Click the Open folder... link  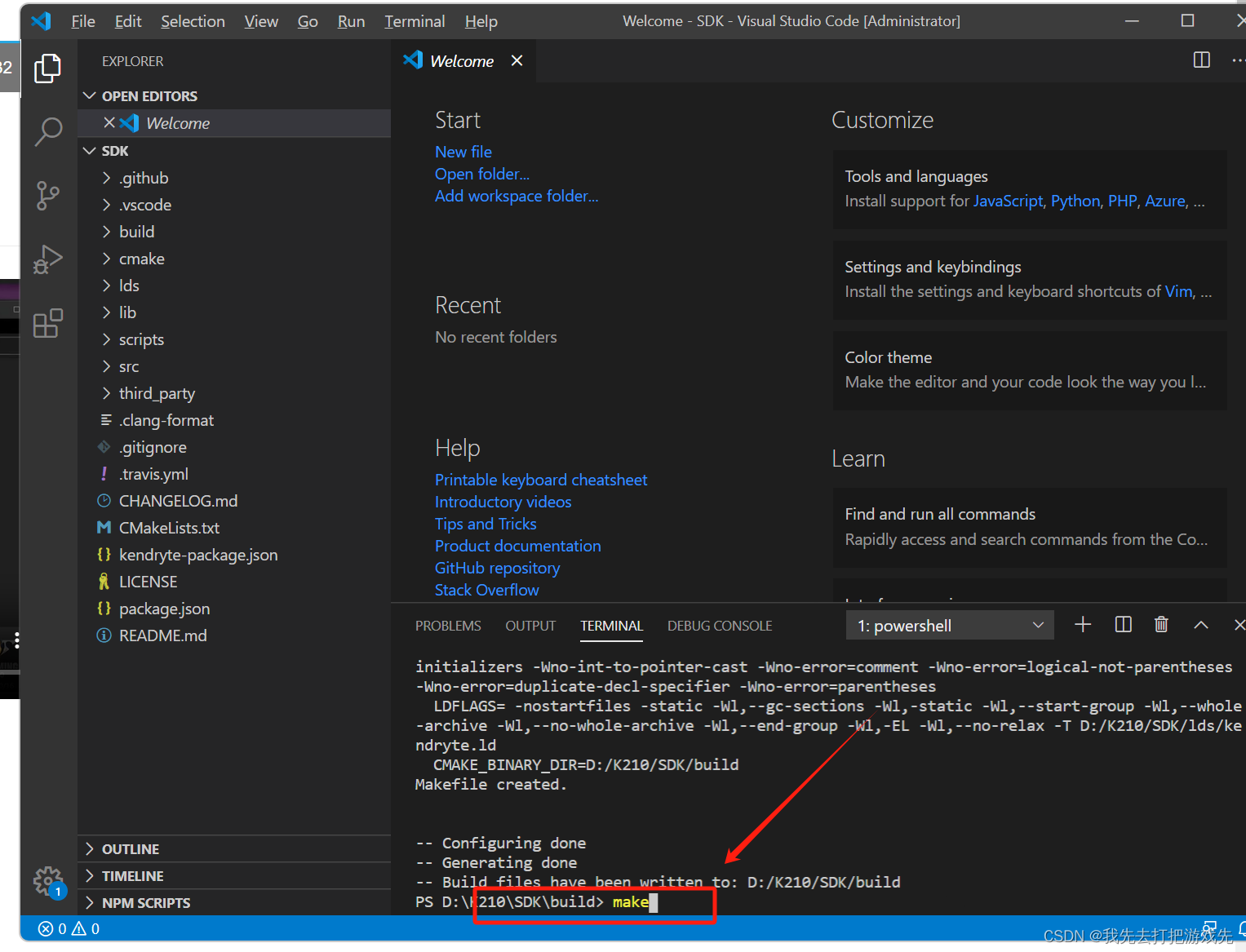tap(482, 174)
